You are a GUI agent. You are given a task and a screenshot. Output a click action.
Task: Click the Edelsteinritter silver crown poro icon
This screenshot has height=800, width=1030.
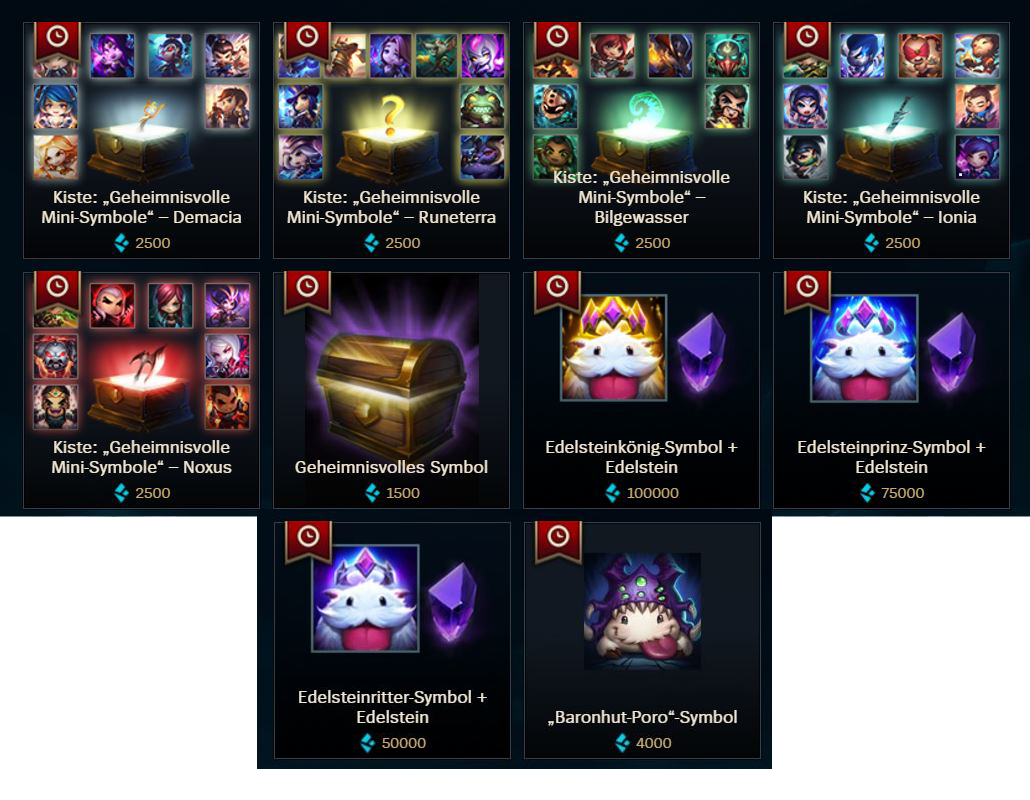365,598
